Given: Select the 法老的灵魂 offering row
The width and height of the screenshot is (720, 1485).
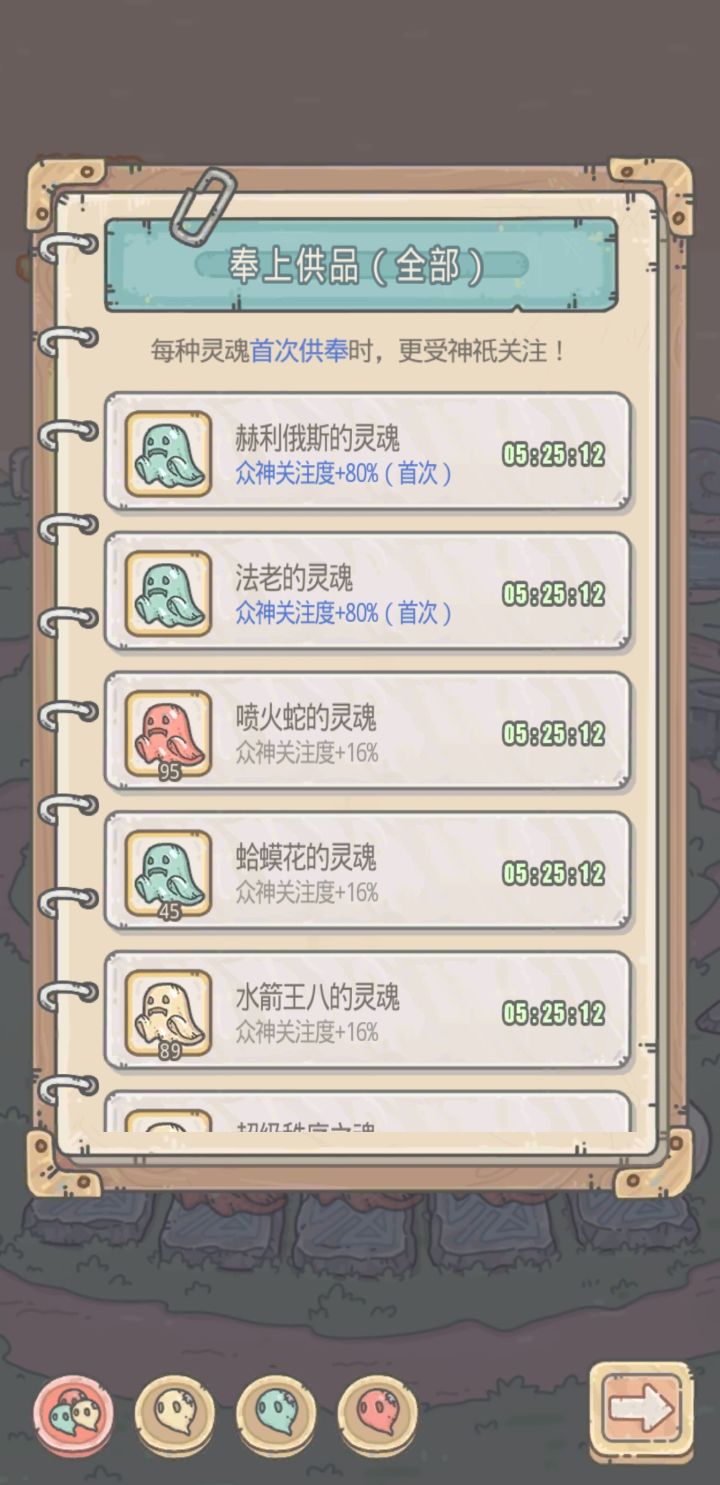Looking at the screenshot, I should pyautogui.click(x=368, y=593).
